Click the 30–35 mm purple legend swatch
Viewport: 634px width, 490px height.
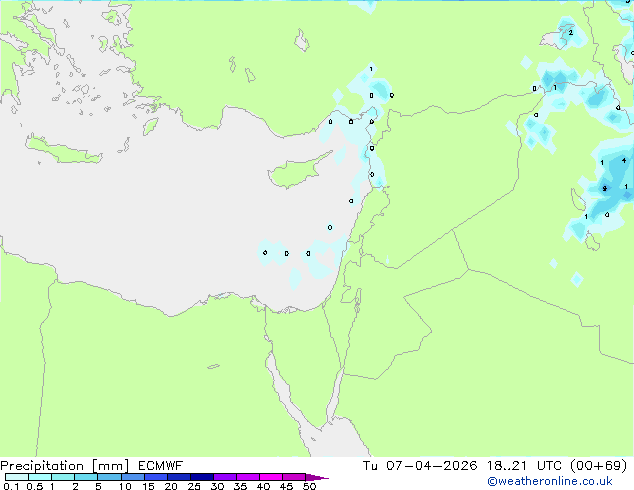pos(224,477)
